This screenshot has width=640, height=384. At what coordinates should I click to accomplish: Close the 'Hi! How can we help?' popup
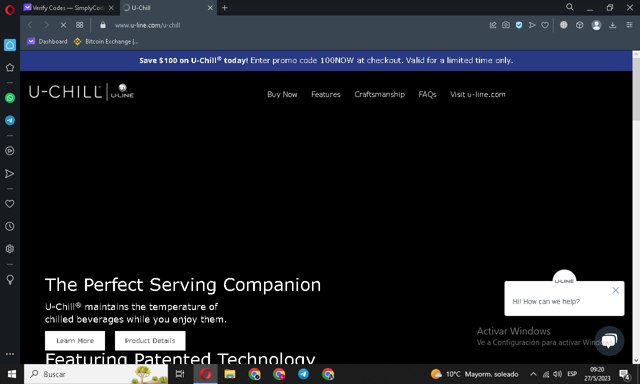pyautogui.click(x=616, y=290)
